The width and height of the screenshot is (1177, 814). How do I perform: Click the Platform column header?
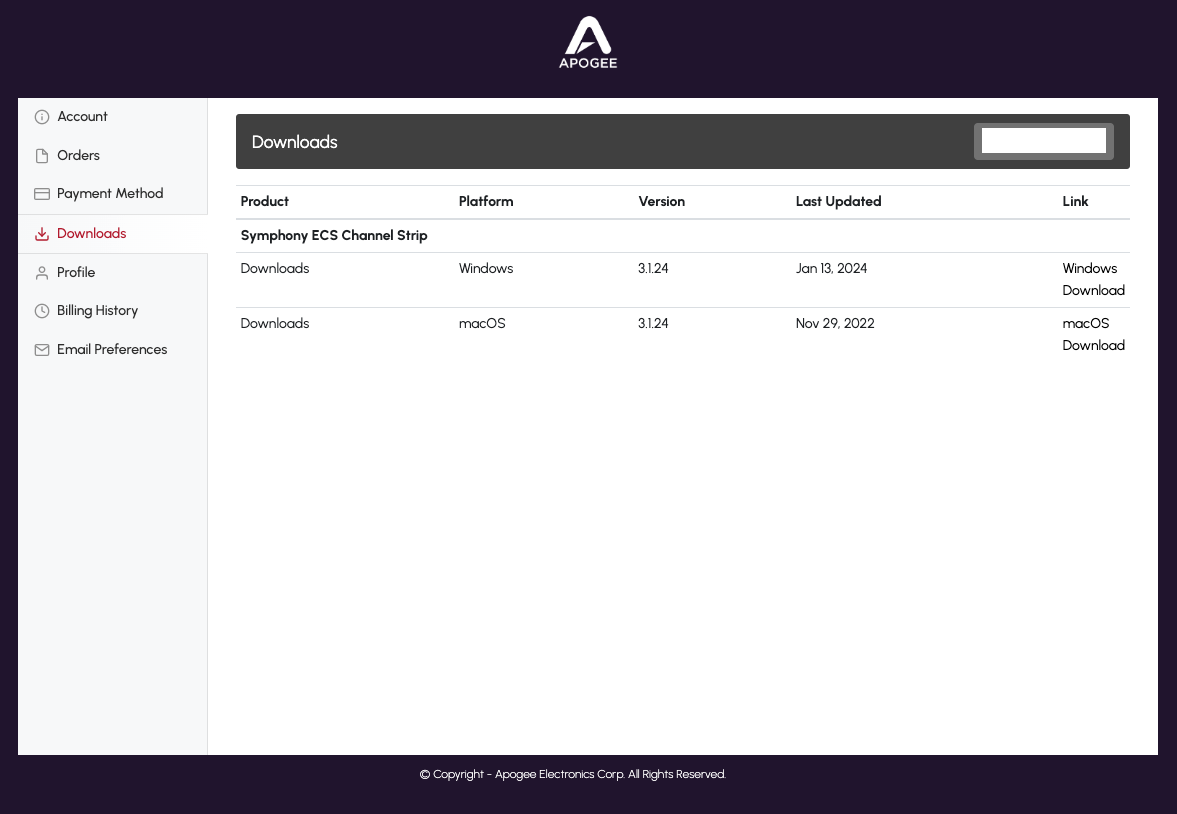(x=486, y=201)
